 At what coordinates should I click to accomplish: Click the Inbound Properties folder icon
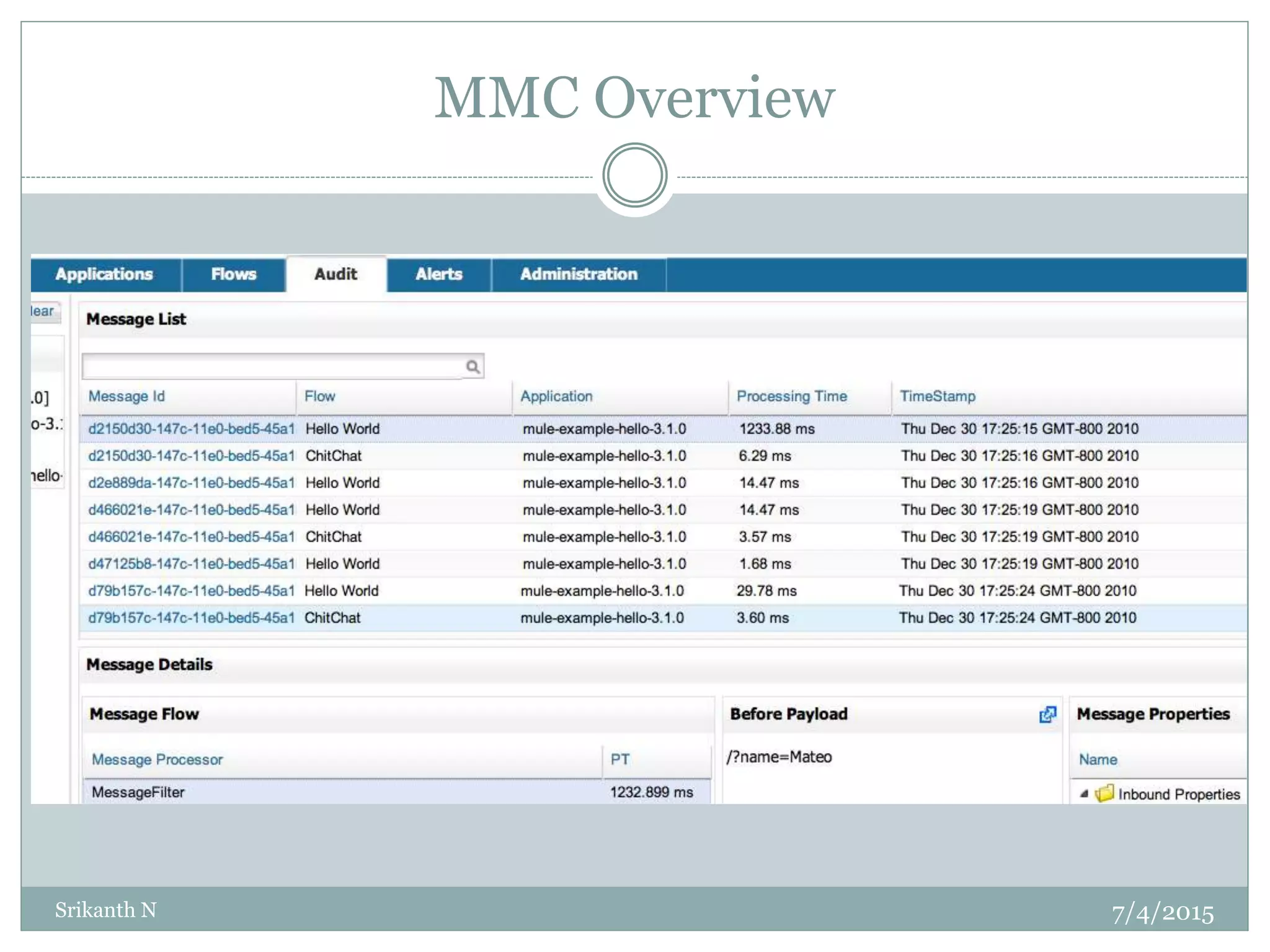[x=1104, y=794]
